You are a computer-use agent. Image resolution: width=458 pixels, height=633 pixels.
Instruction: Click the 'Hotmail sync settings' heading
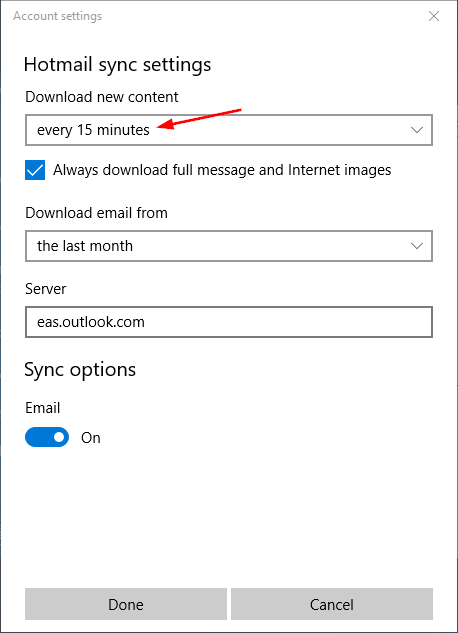(117, 65)
